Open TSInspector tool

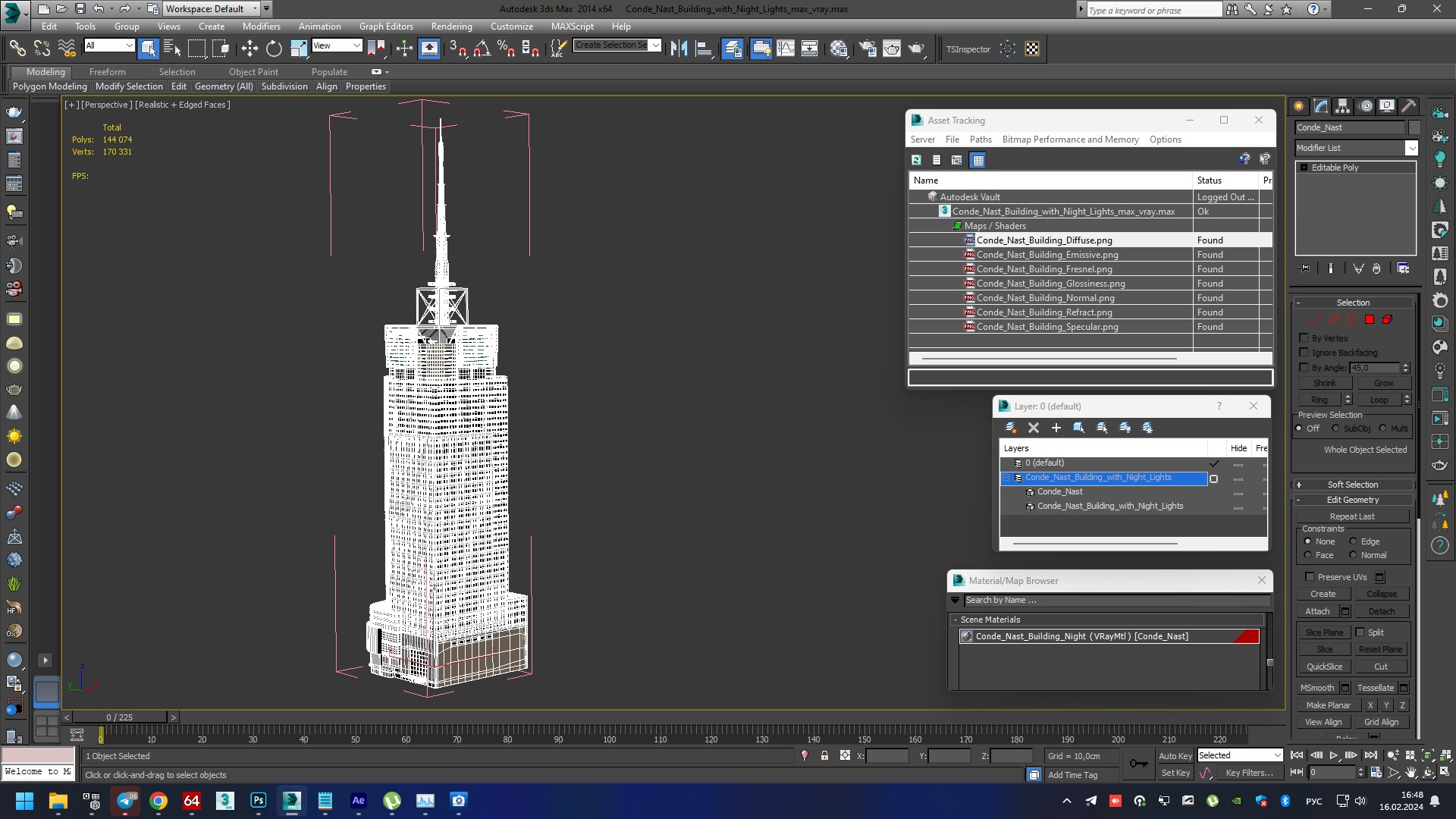click(968, 49)
